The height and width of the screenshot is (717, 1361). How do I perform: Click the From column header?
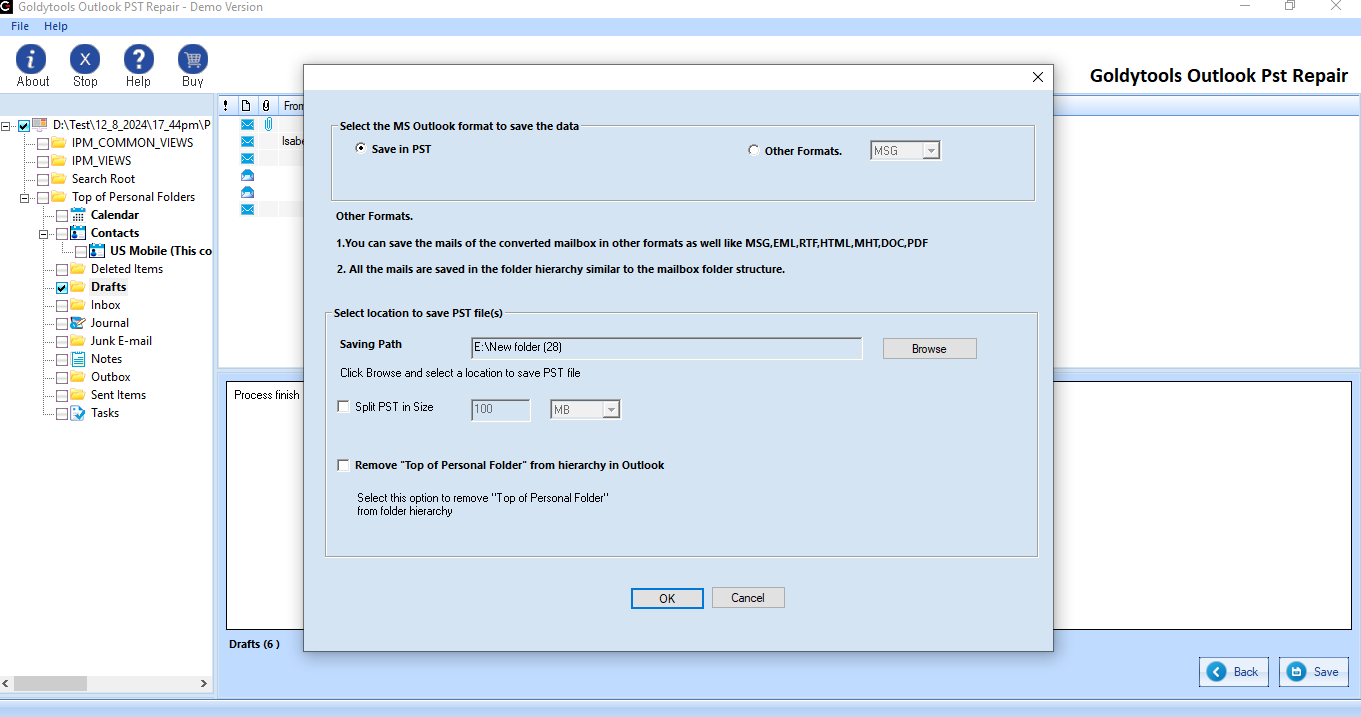(x=292, y=105)
